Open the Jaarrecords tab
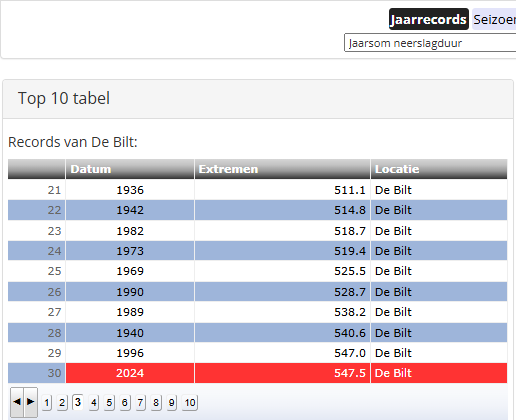 click(x=429, y=19)
